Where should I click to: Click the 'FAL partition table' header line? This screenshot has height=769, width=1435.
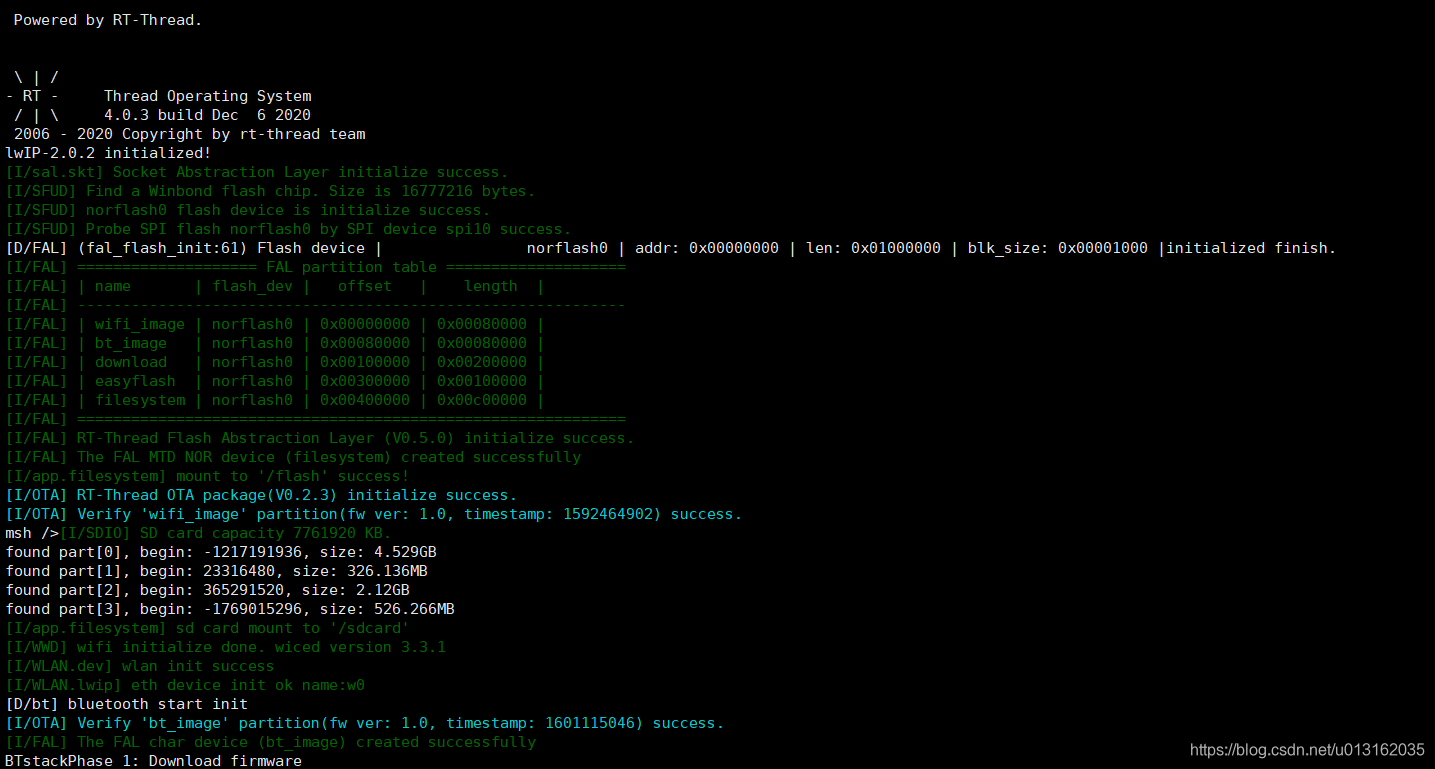pyautogui.click(x=315, y=267)
